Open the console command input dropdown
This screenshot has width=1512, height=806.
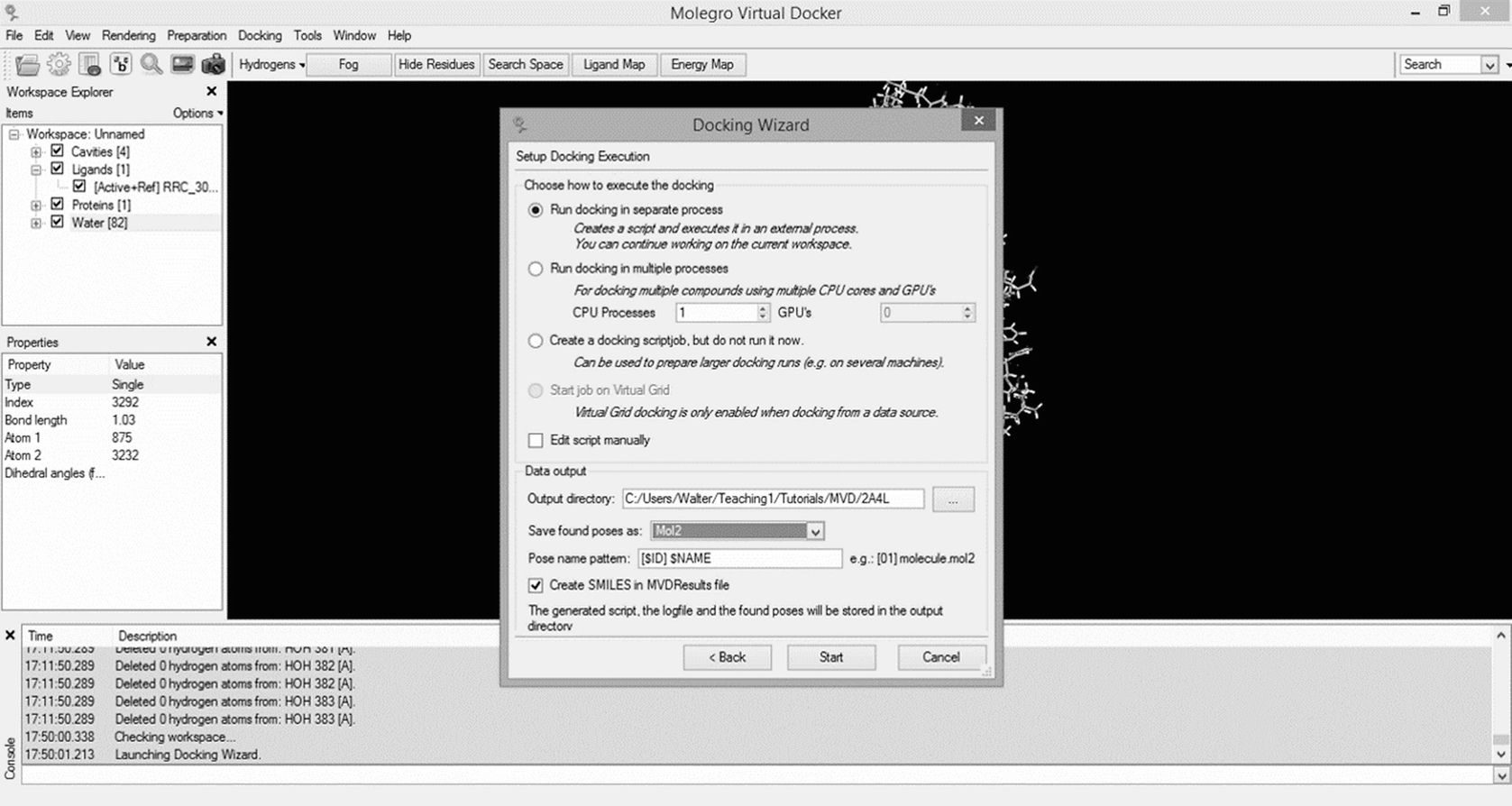pyautogui.click(x=1501, y=775)
